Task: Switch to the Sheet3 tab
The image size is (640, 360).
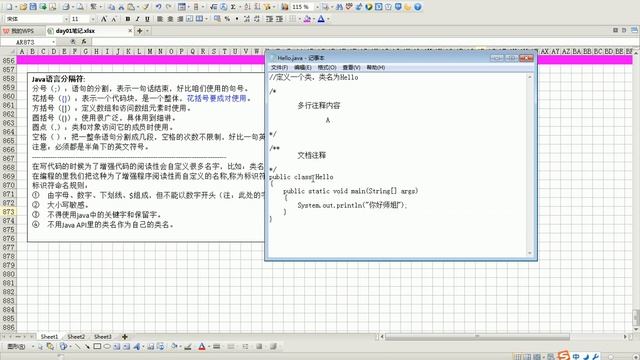Action: [102, 337]
